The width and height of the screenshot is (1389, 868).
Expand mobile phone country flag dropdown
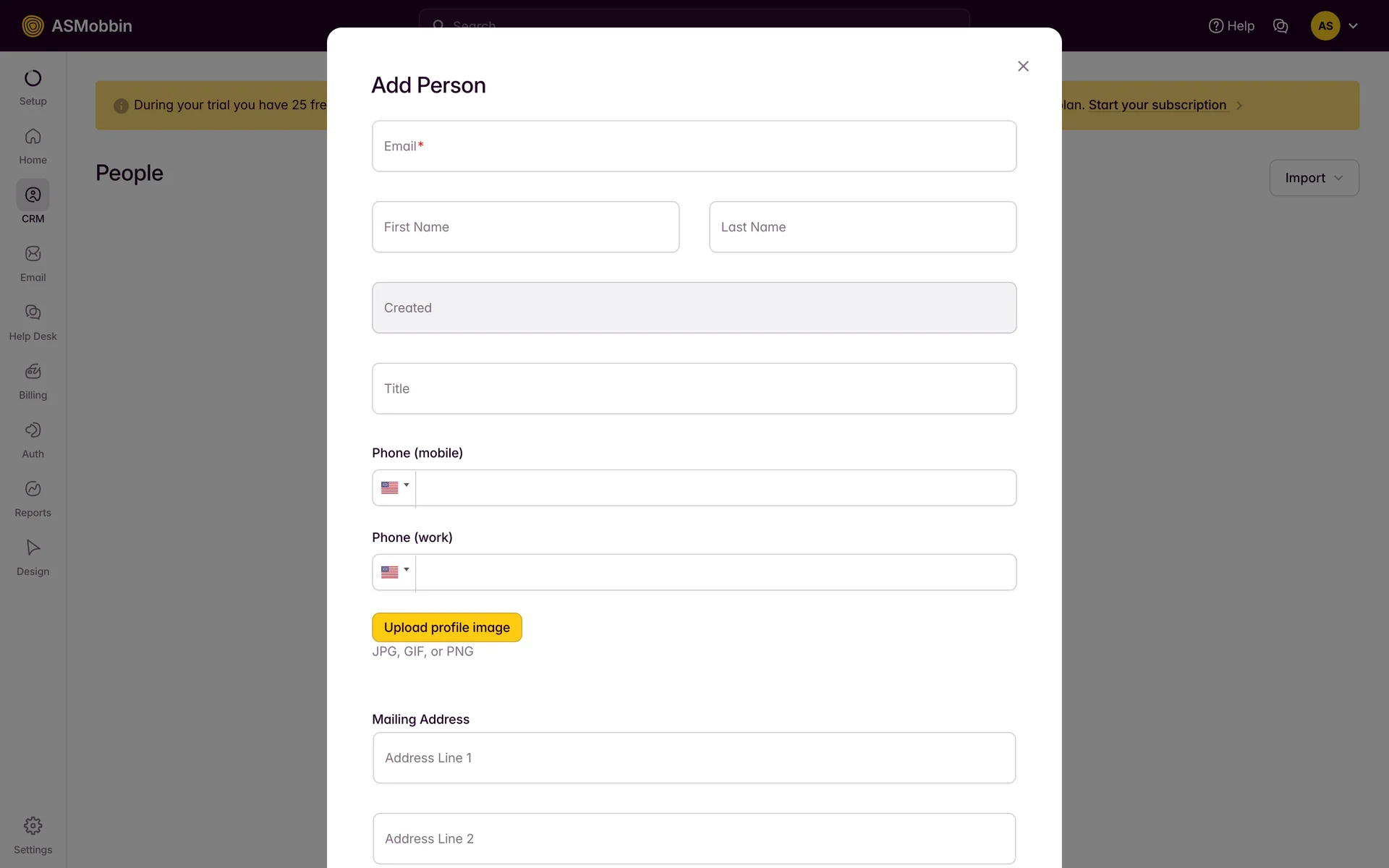(395, 488)
